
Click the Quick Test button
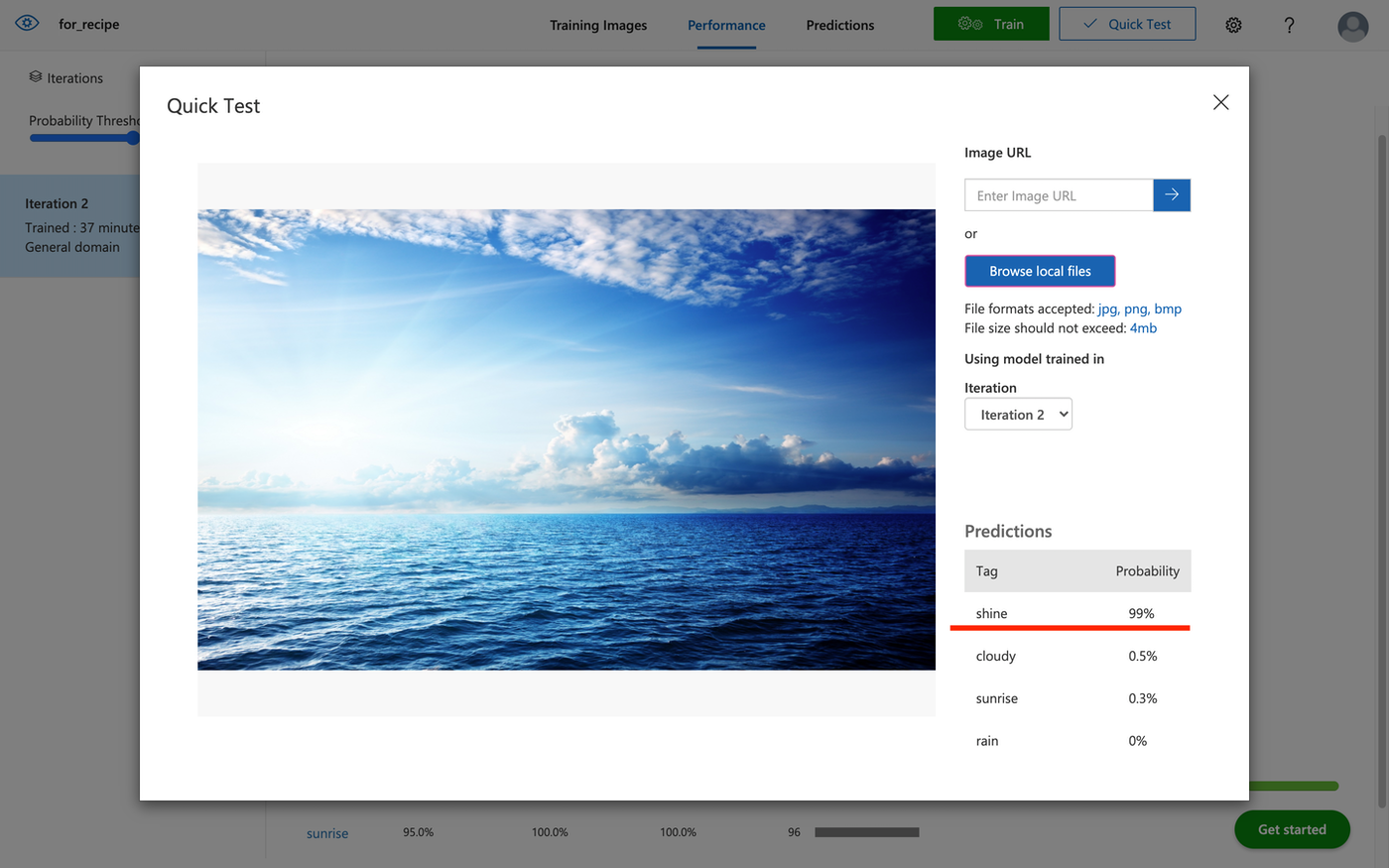coord(1127,24)
